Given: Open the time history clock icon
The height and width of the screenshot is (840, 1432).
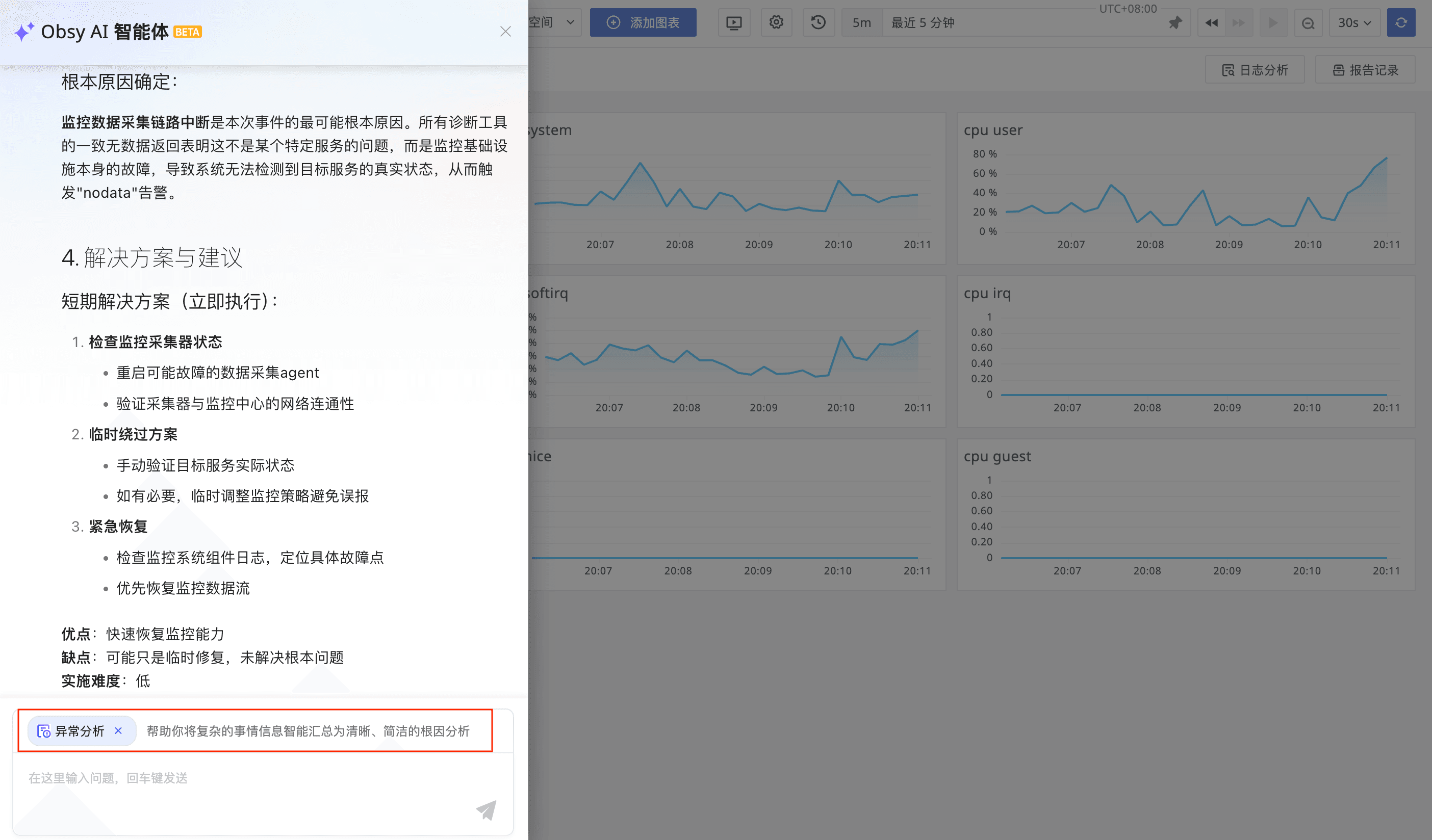Looking at the screenshot, I should point(819,23).
